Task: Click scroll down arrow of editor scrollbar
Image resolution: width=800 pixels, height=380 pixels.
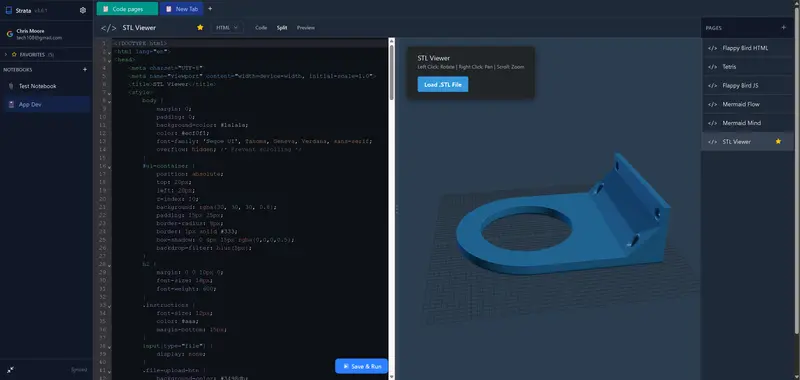Action: [x=392, y=377]
